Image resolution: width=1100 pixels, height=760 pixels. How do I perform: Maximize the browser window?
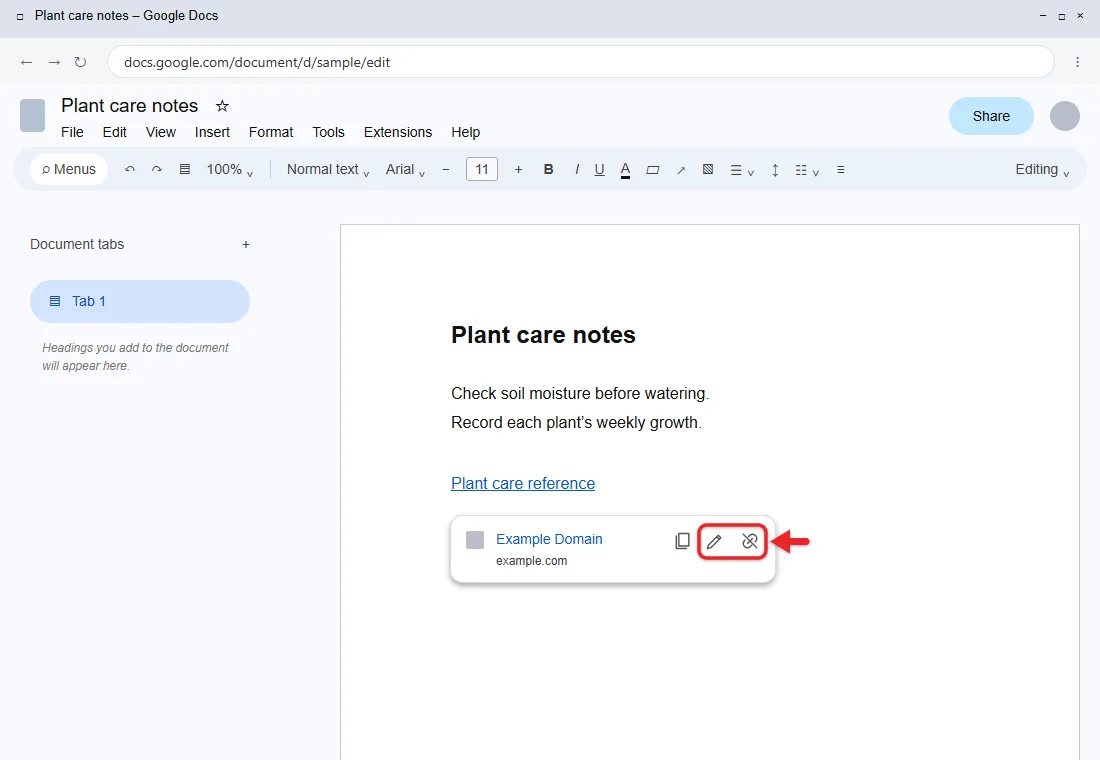coord(1061,16)
